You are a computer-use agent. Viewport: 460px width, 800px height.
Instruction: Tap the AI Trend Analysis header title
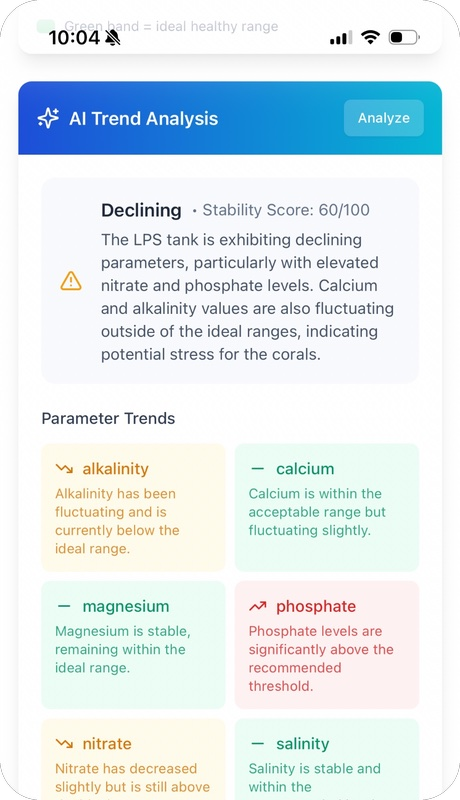144,118
